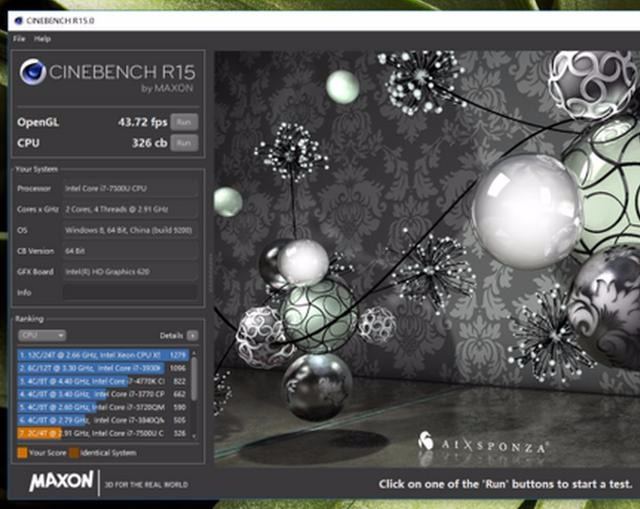Run the CPU benchmark

point(182,143)
